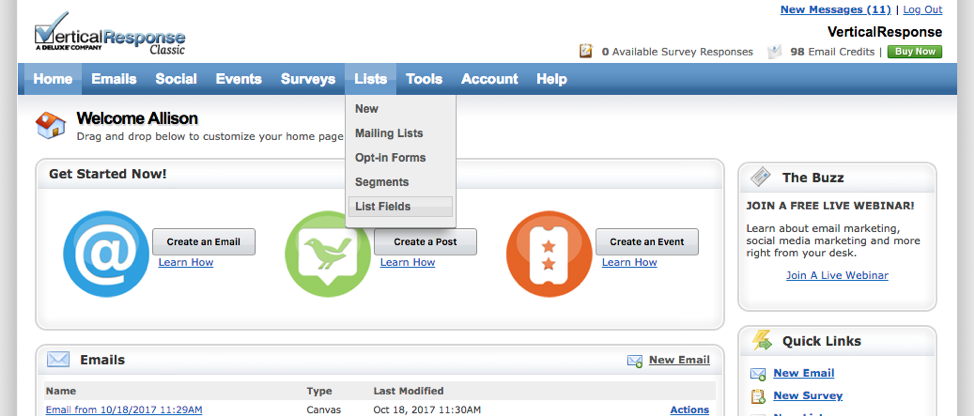Viewport: 974px width, 416px height.
Task: Click the Log Out link
Action: click(x=922, y=9)
